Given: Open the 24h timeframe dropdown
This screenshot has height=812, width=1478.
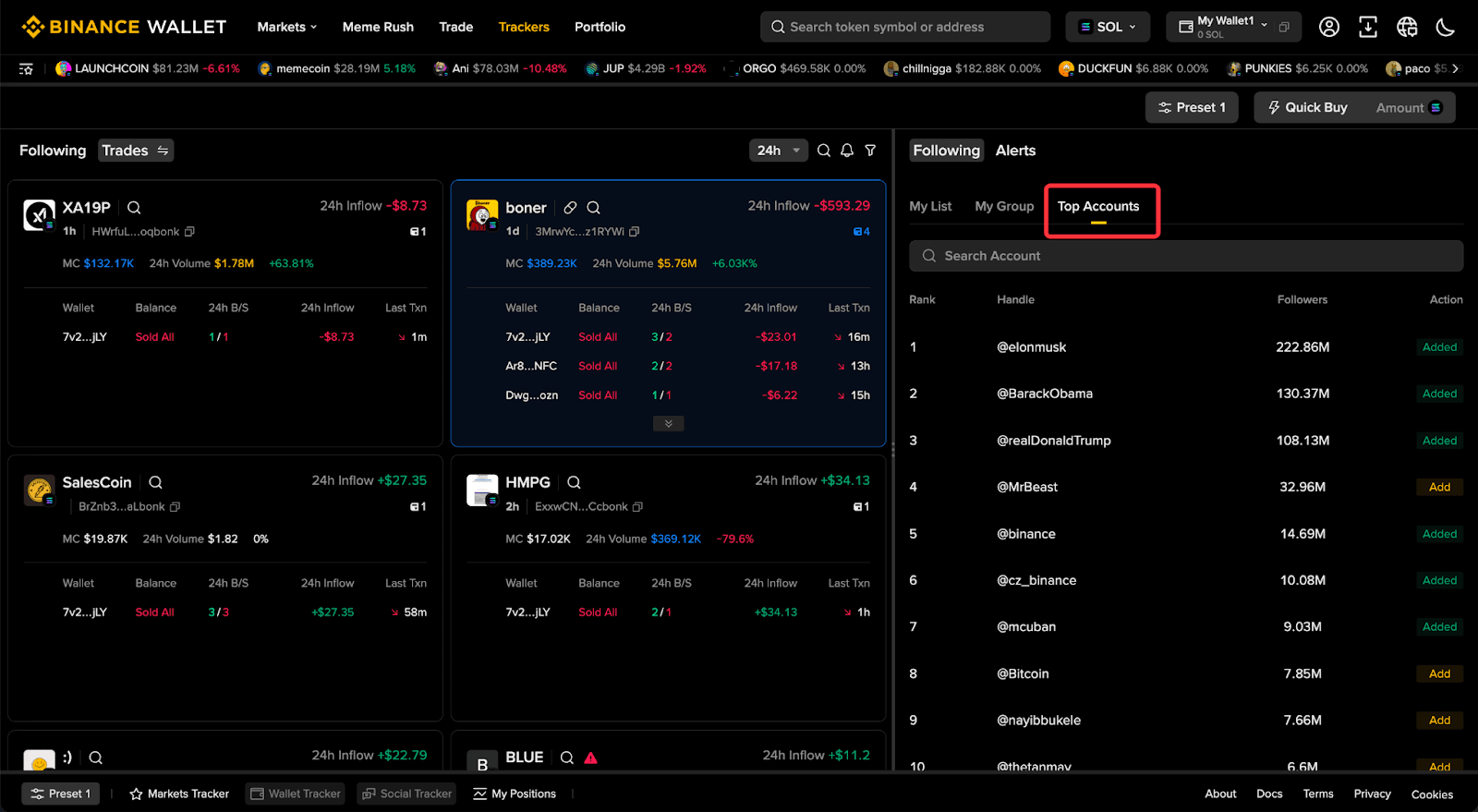Looking at the screenshot, I should 779,151.
